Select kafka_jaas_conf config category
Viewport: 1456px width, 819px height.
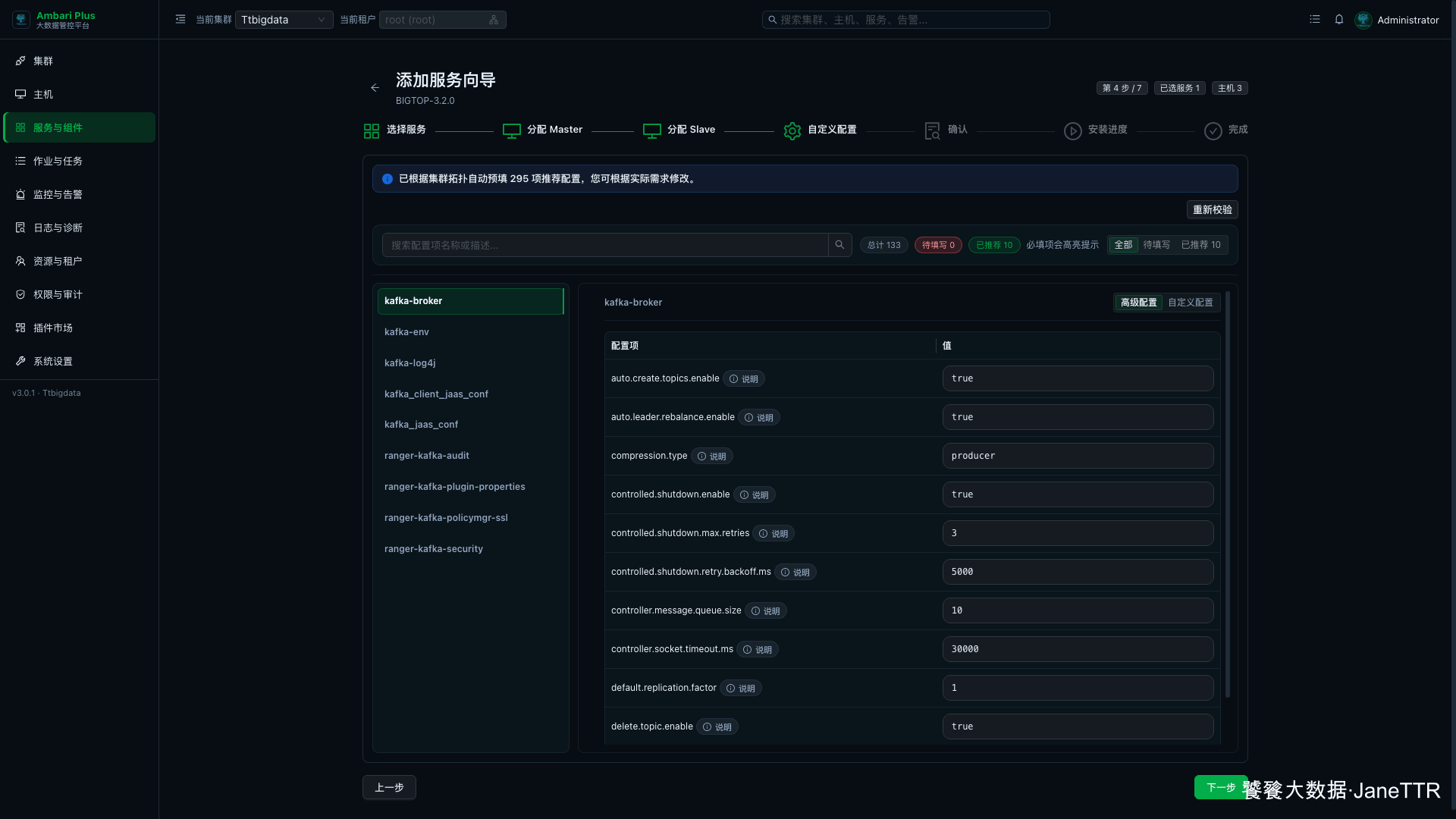[x=470, y=425]
